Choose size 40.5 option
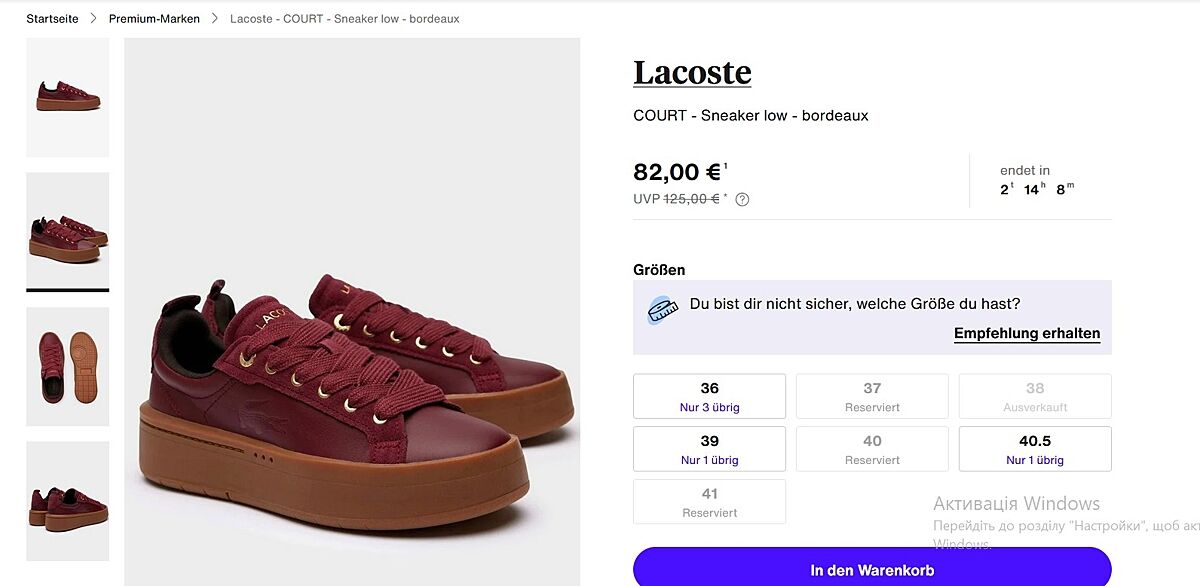This screenshot has width=1200, height=586. click(x=1035, y=449)
